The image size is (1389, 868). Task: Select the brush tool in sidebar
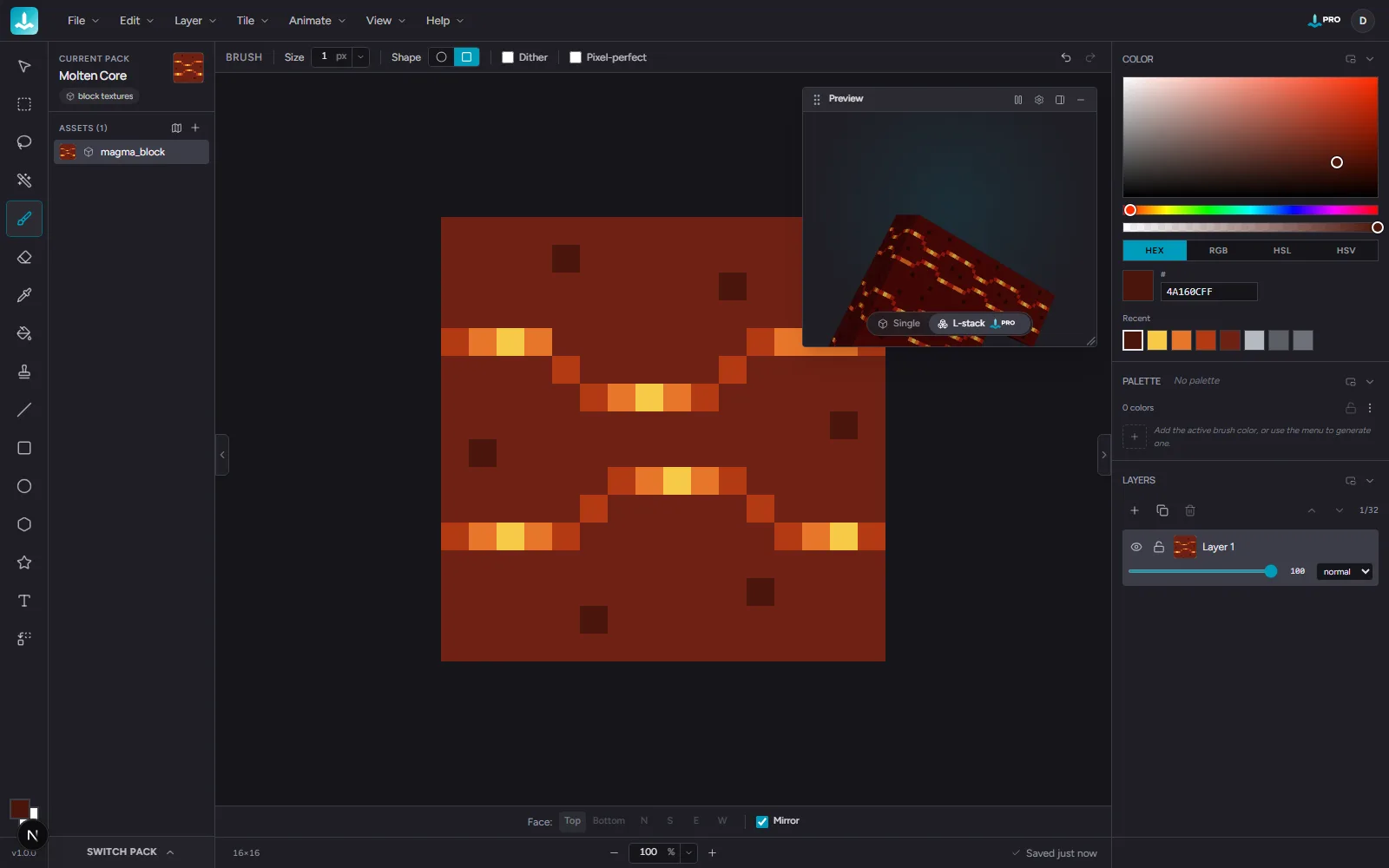(24, 219)
